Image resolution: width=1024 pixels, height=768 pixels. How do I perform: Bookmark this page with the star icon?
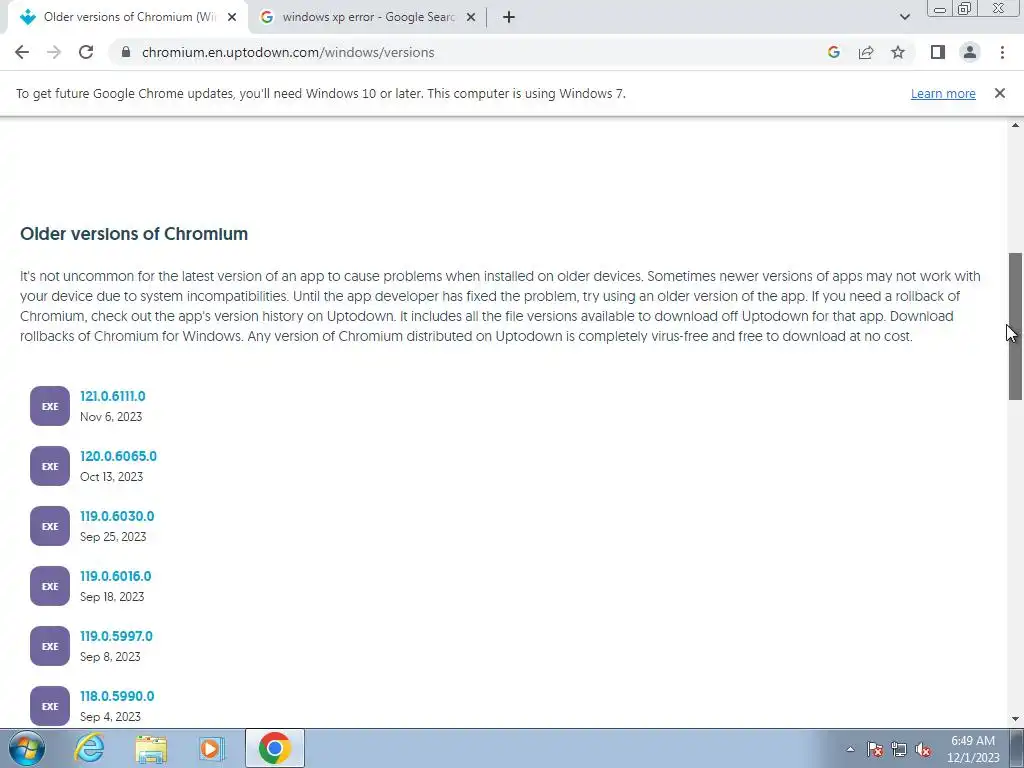[898, 52]
